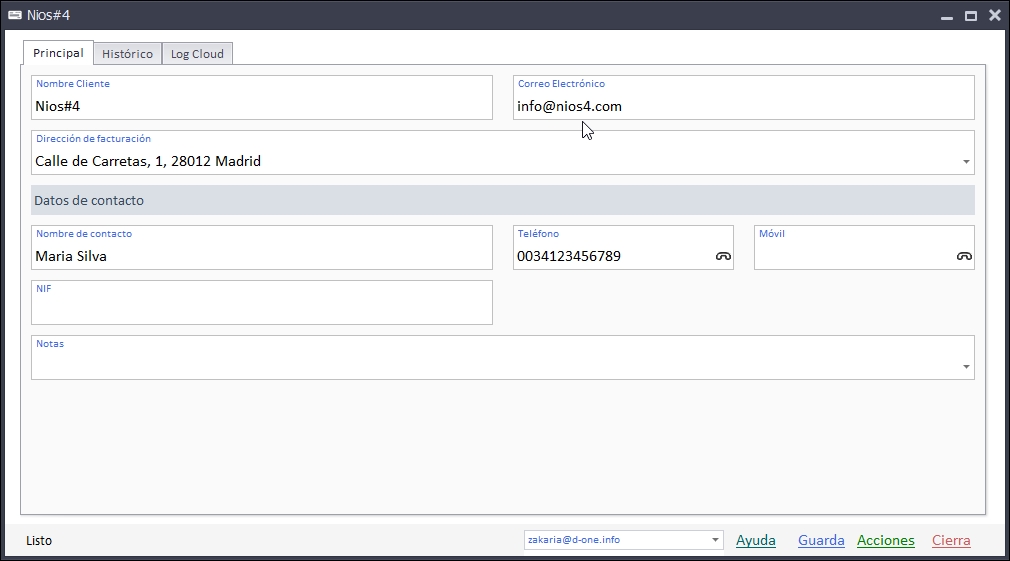This screenshot has width=1010, height=561.
Task: Minimize the Nios#4 window
Action: (946, 16)
